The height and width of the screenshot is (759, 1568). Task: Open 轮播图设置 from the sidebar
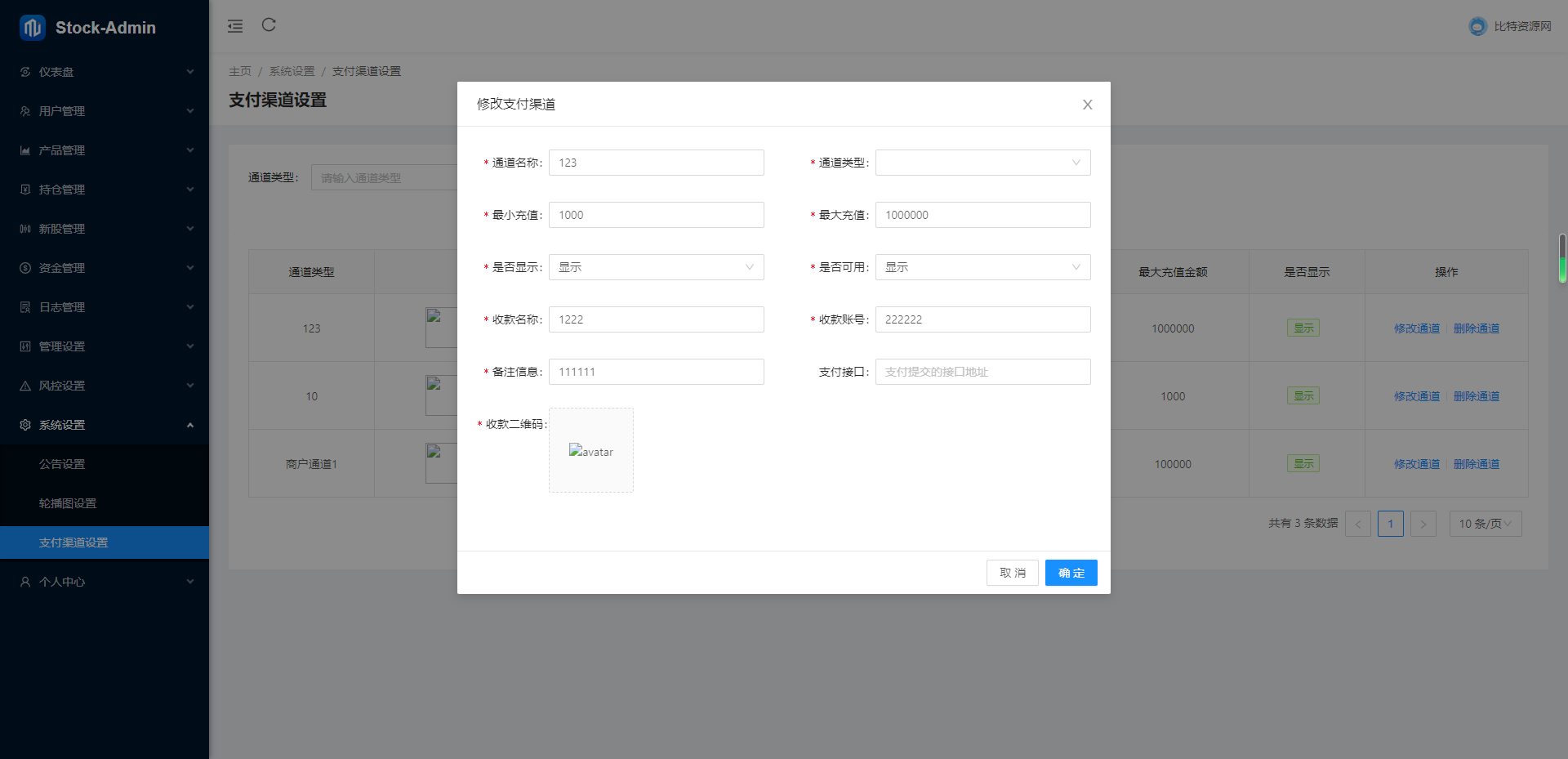(x=67, y=502)
